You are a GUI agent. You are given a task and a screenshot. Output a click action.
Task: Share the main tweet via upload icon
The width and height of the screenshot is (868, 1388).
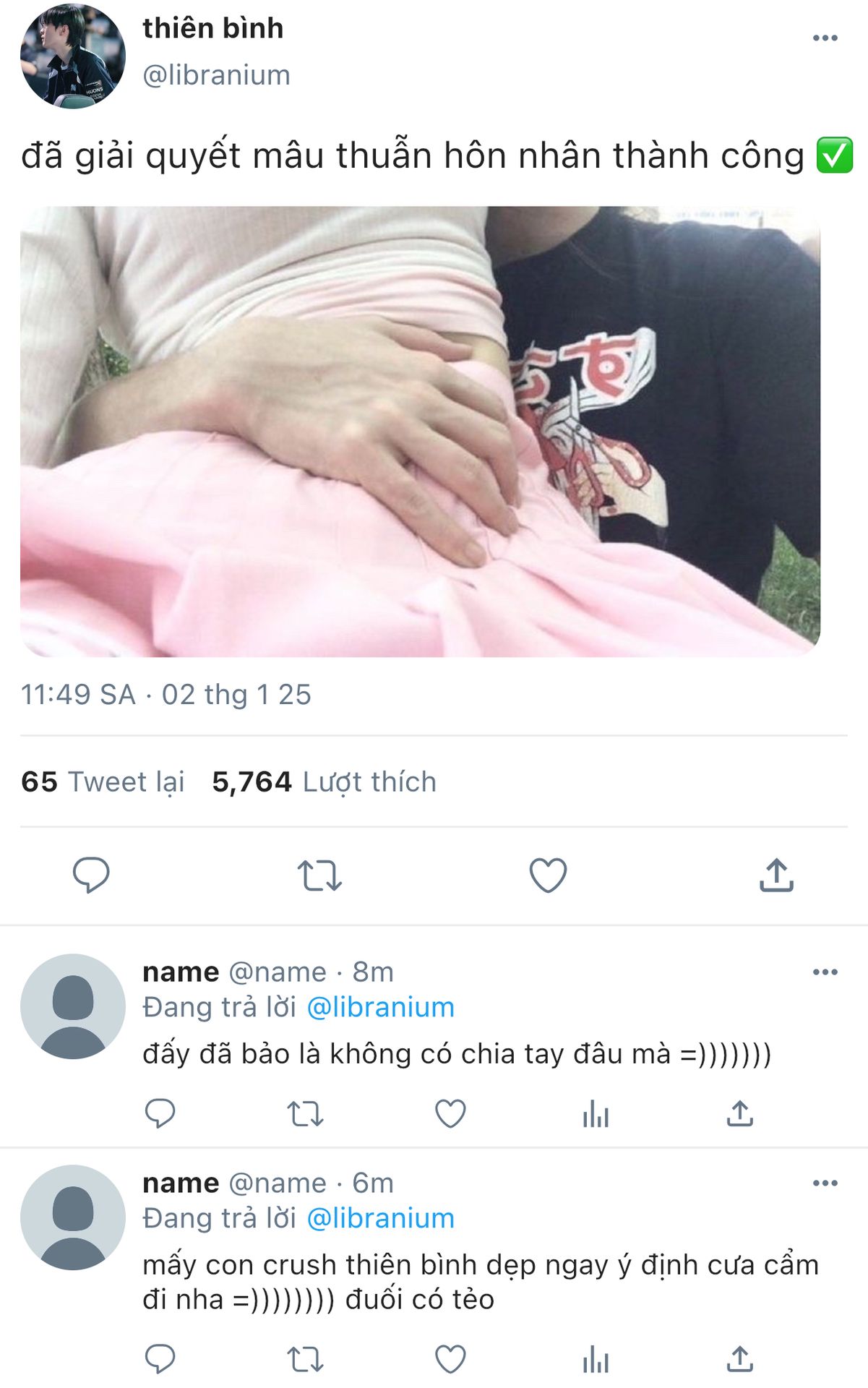(x=776, y=875)
